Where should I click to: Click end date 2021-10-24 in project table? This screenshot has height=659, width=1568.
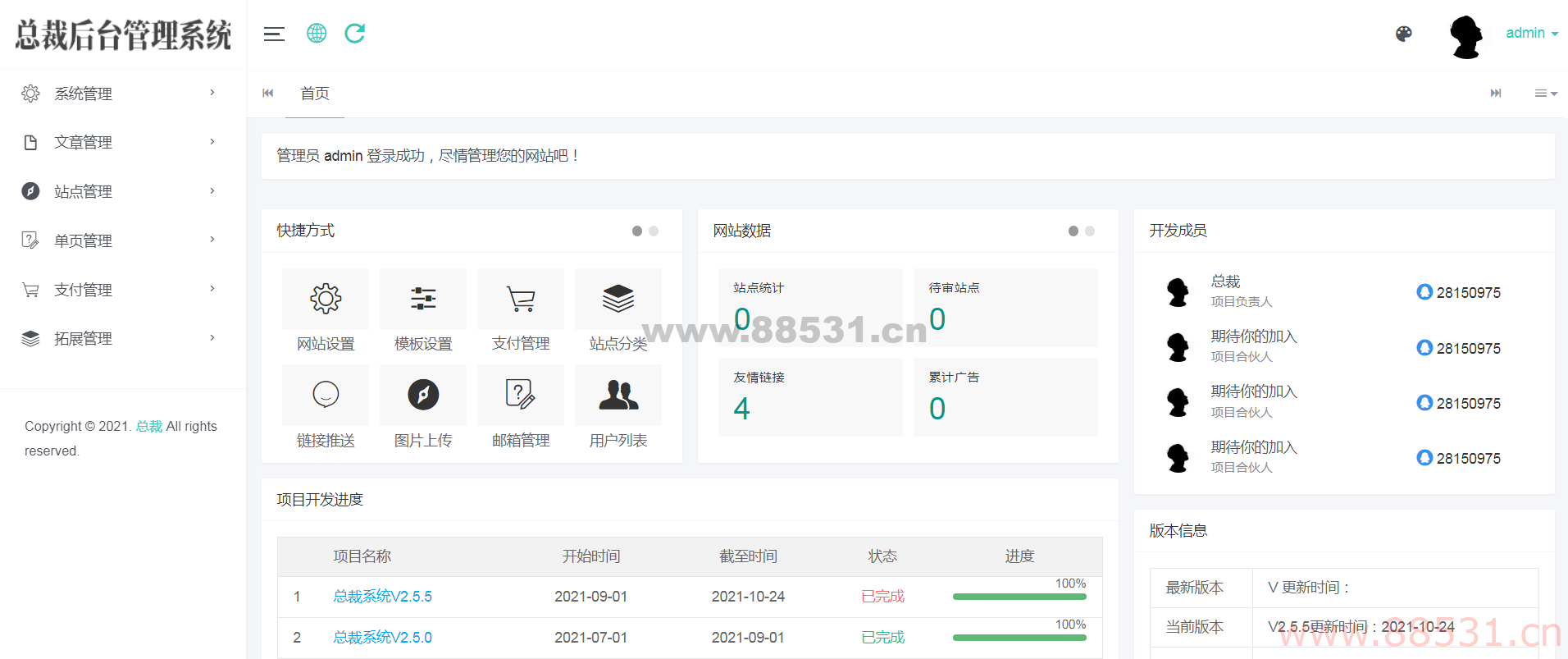748,597
